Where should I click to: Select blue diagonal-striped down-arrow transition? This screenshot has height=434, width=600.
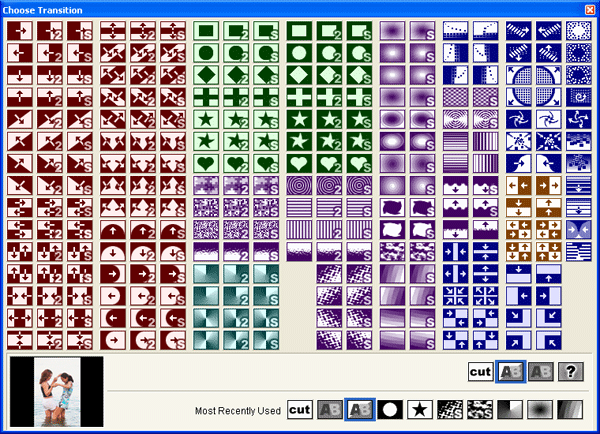pyautogui.click(x=518, y=53)
